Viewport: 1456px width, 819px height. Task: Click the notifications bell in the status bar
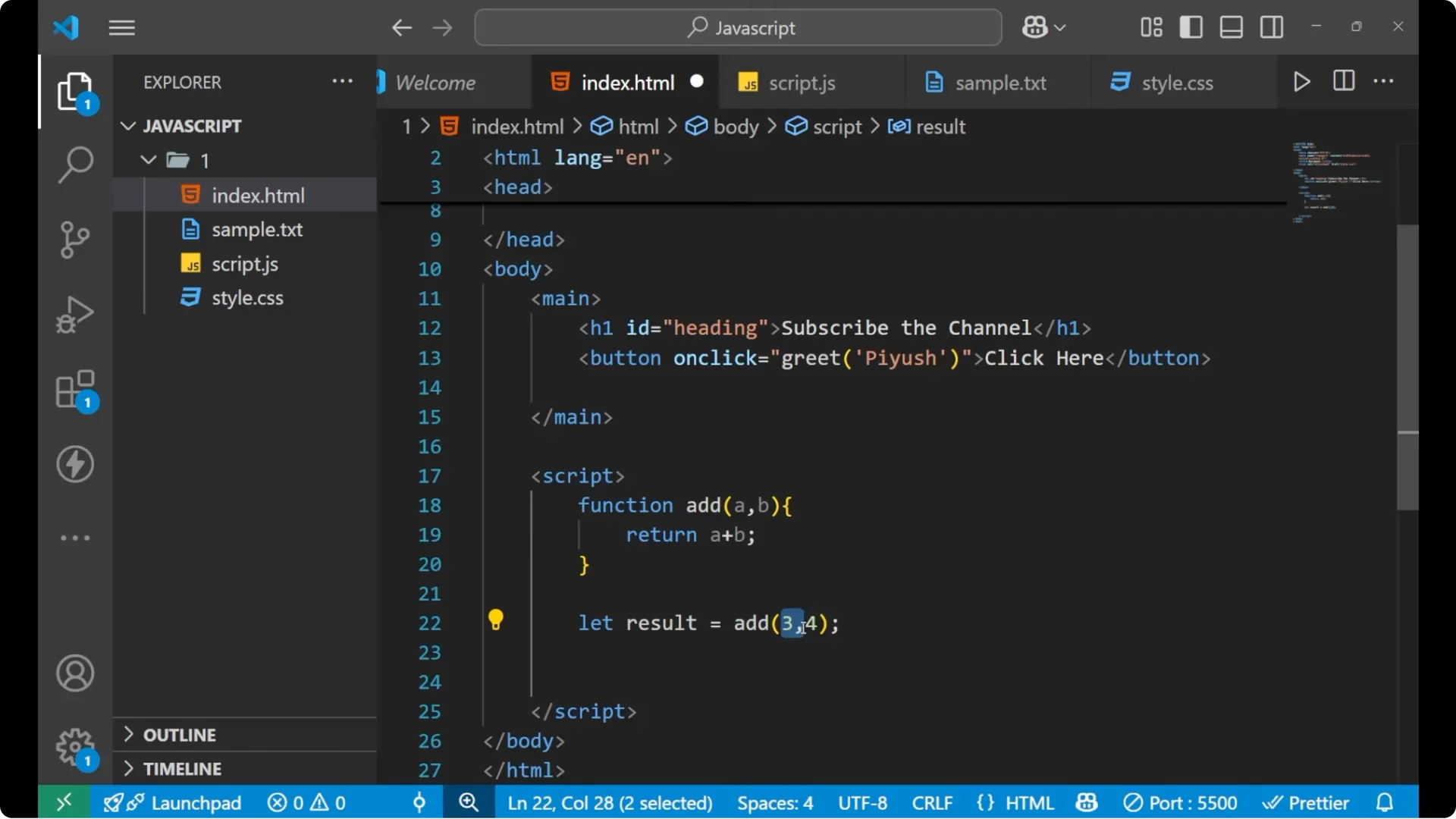point(1385,802)
